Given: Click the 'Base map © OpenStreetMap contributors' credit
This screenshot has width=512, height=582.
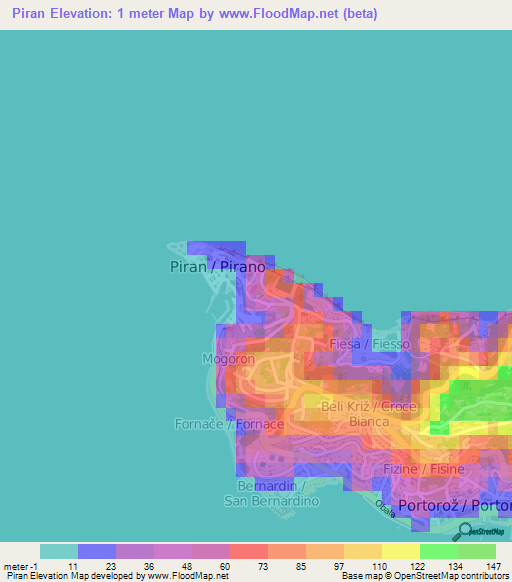Looking at the screenshot, I should 425,576.
